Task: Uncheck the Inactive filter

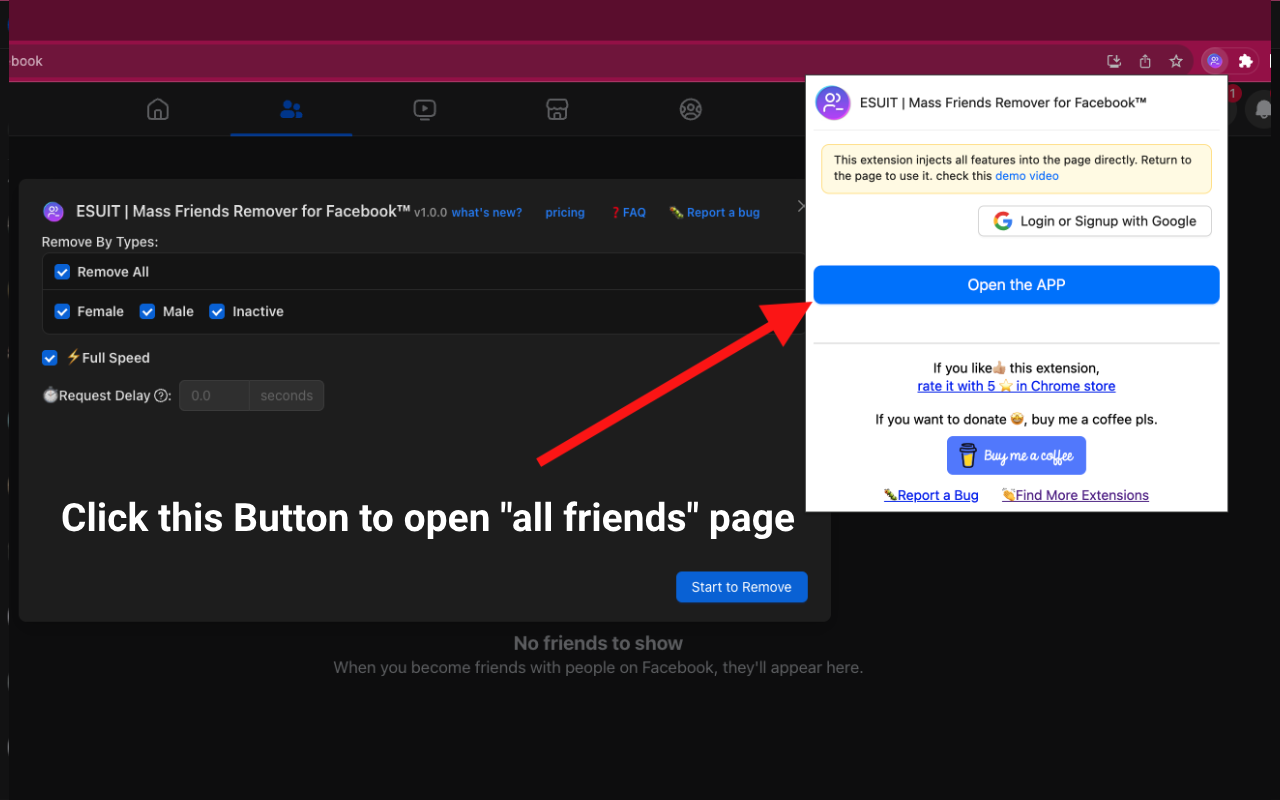Action: point(217,311)
